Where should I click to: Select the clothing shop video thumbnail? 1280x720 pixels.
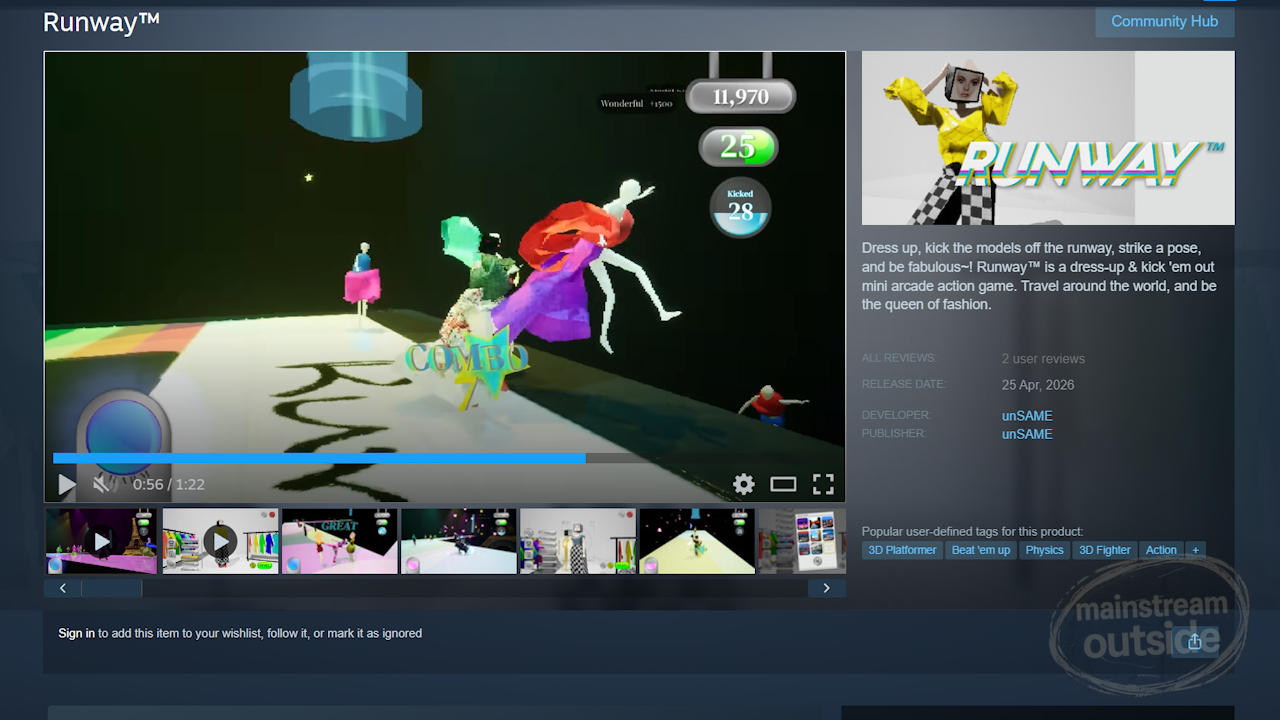220,541
